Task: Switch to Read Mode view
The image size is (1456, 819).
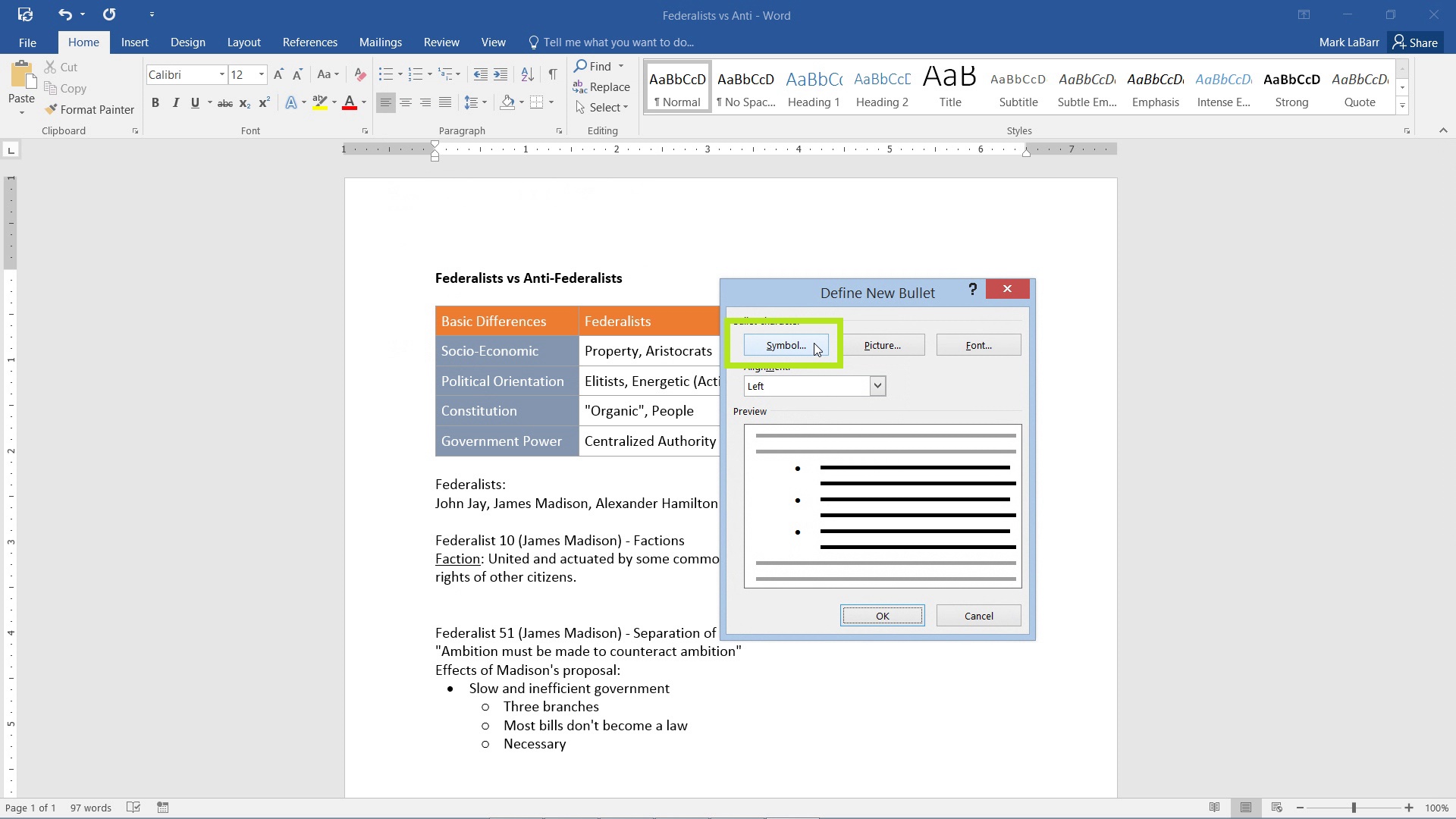Action: [1214, 807]
